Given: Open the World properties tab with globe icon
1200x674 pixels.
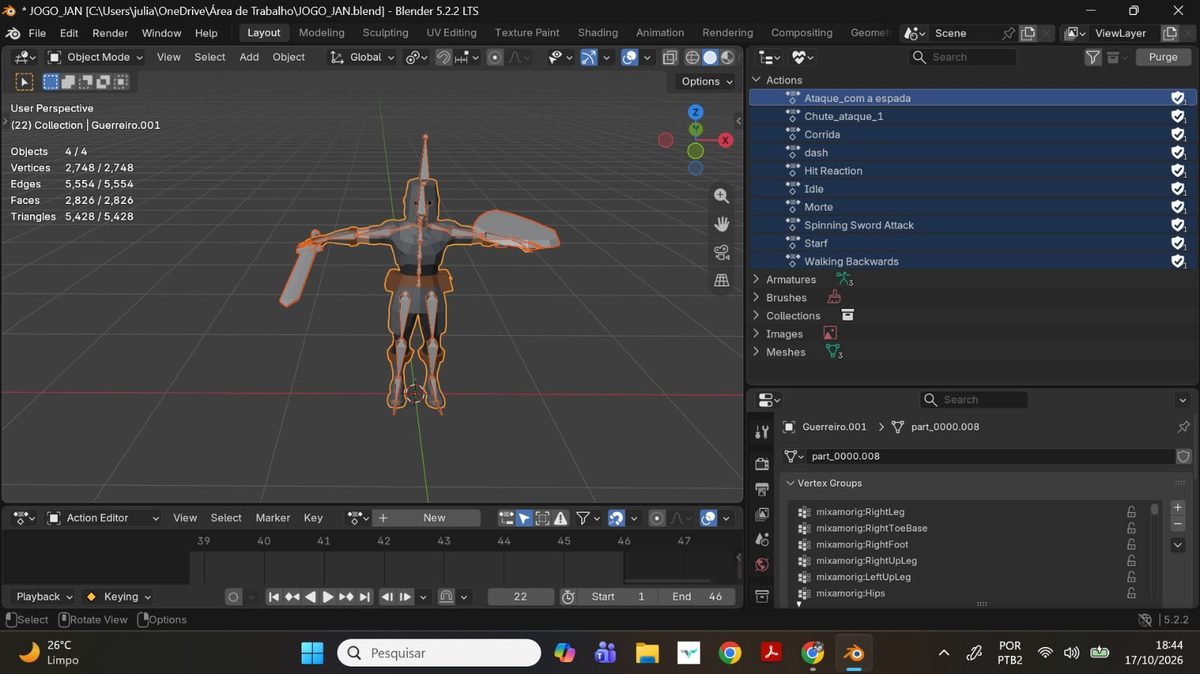Looking at the screenshot, I should (x=762, y=565).
